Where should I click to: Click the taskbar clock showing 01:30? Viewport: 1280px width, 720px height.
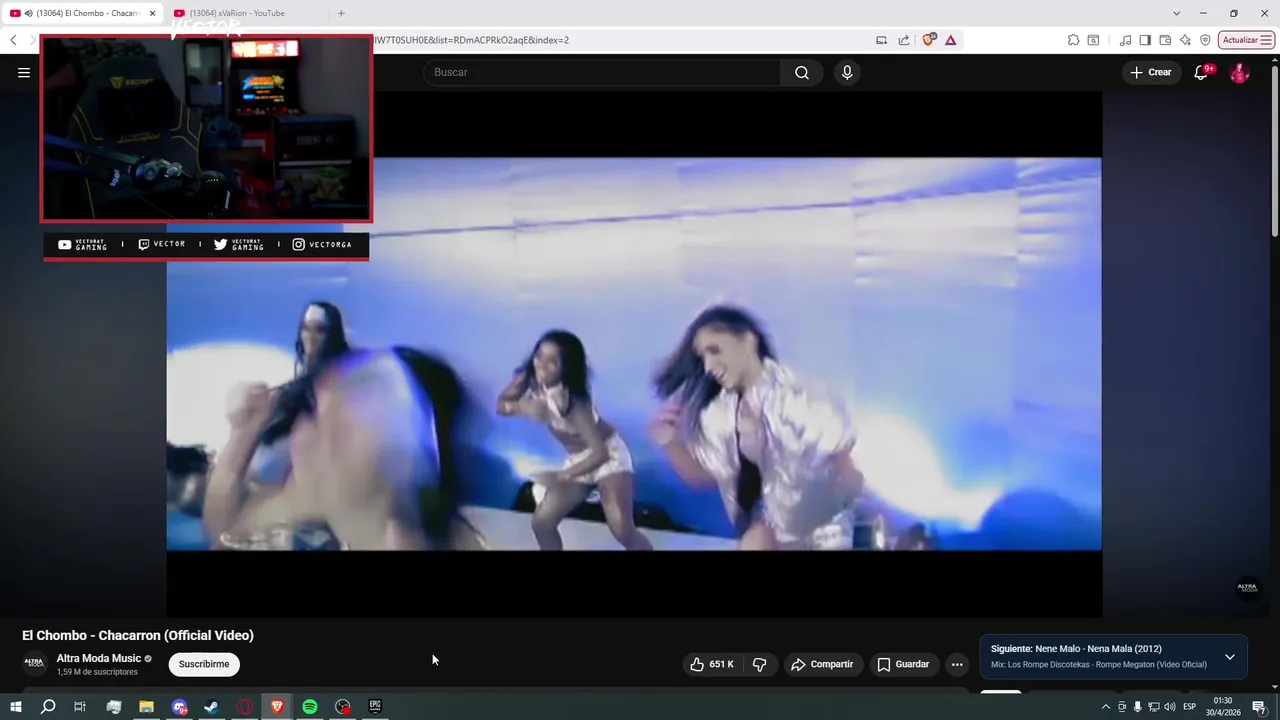(x=1223, y=707)
